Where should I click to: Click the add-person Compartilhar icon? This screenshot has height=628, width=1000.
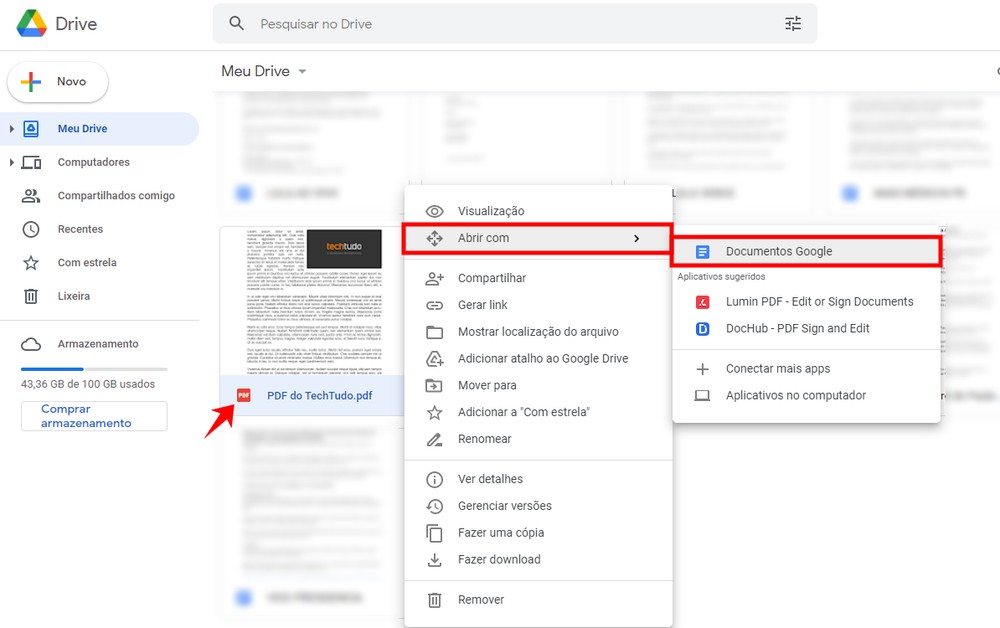pos(434,278)
